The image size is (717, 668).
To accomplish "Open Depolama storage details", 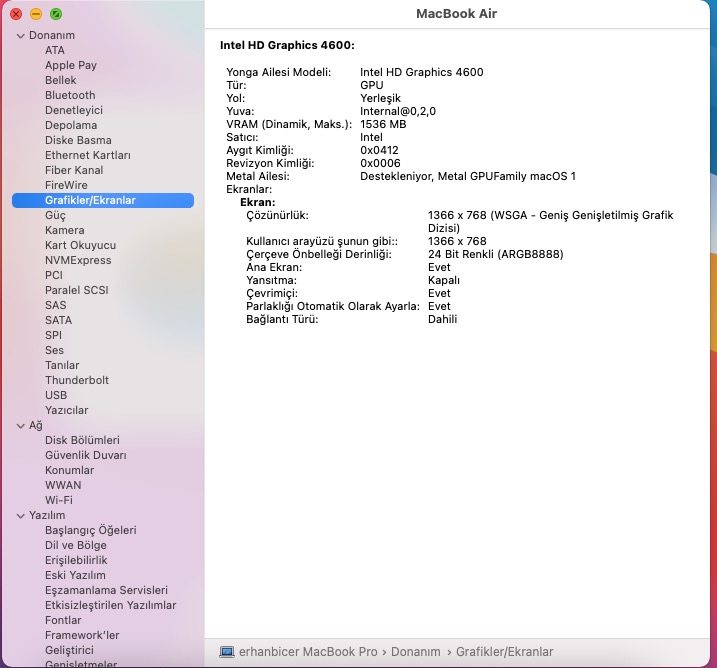I will click(x=71, y=126).
